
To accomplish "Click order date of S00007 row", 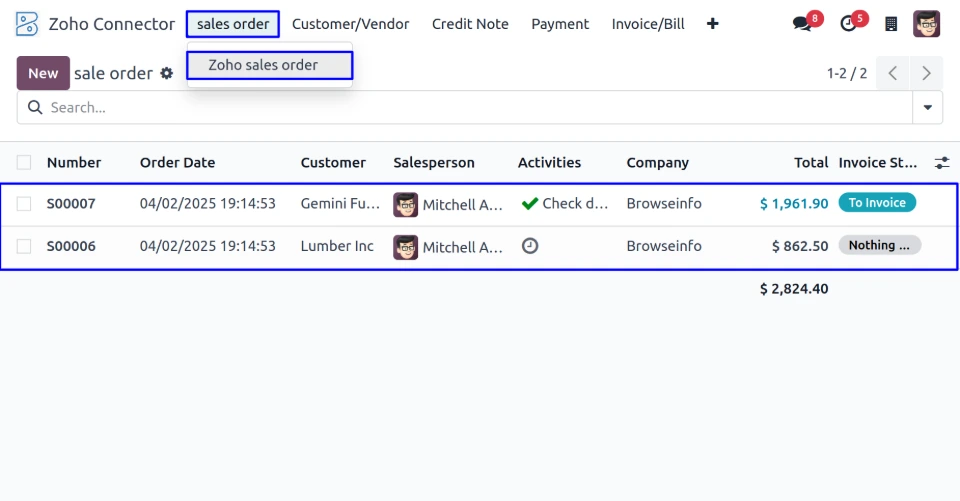I will click(x=208, y=203).
